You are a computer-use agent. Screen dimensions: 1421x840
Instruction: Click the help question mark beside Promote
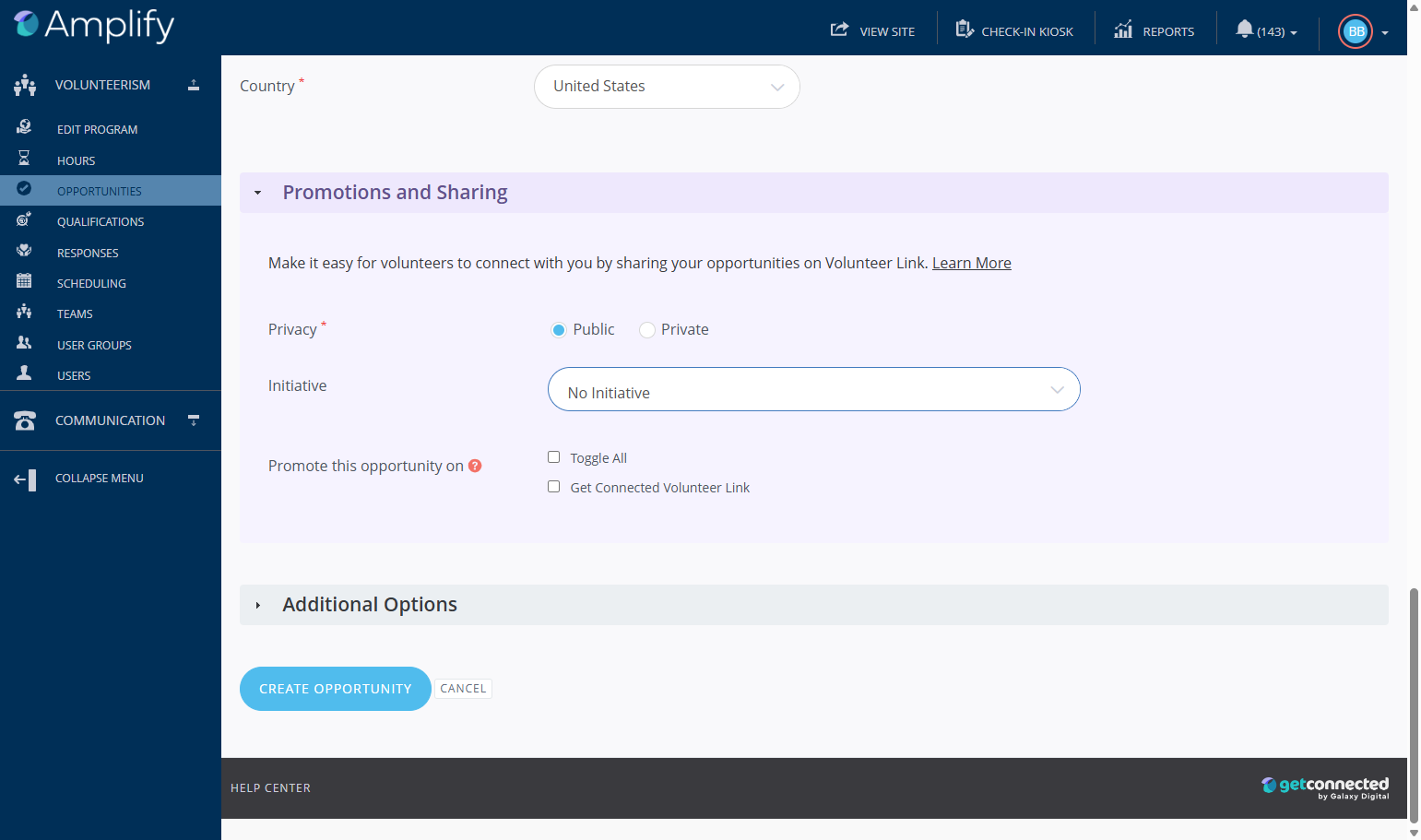pyautogui.click(x=475, y=466)
